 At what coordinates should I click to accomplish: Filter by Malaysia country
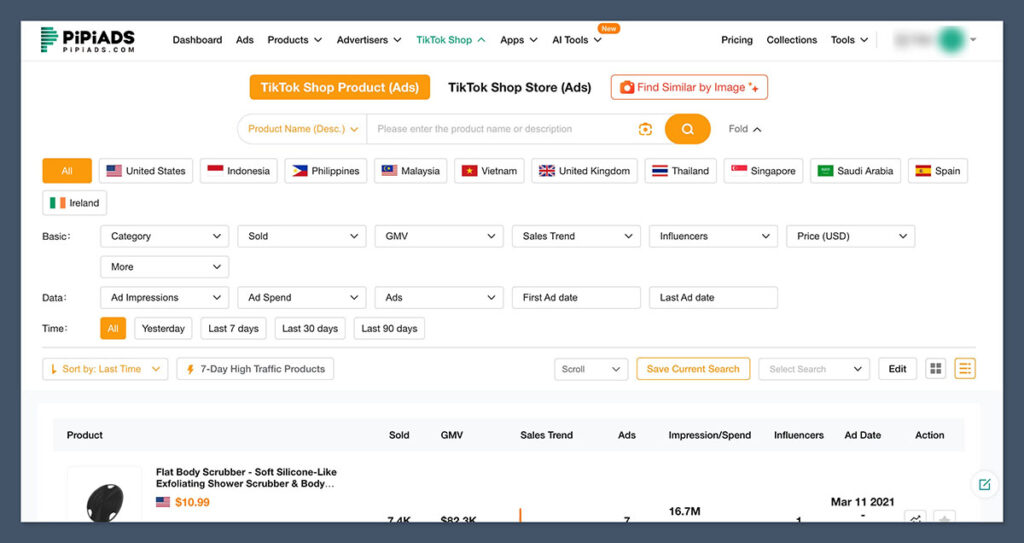[x=411, y=171]
